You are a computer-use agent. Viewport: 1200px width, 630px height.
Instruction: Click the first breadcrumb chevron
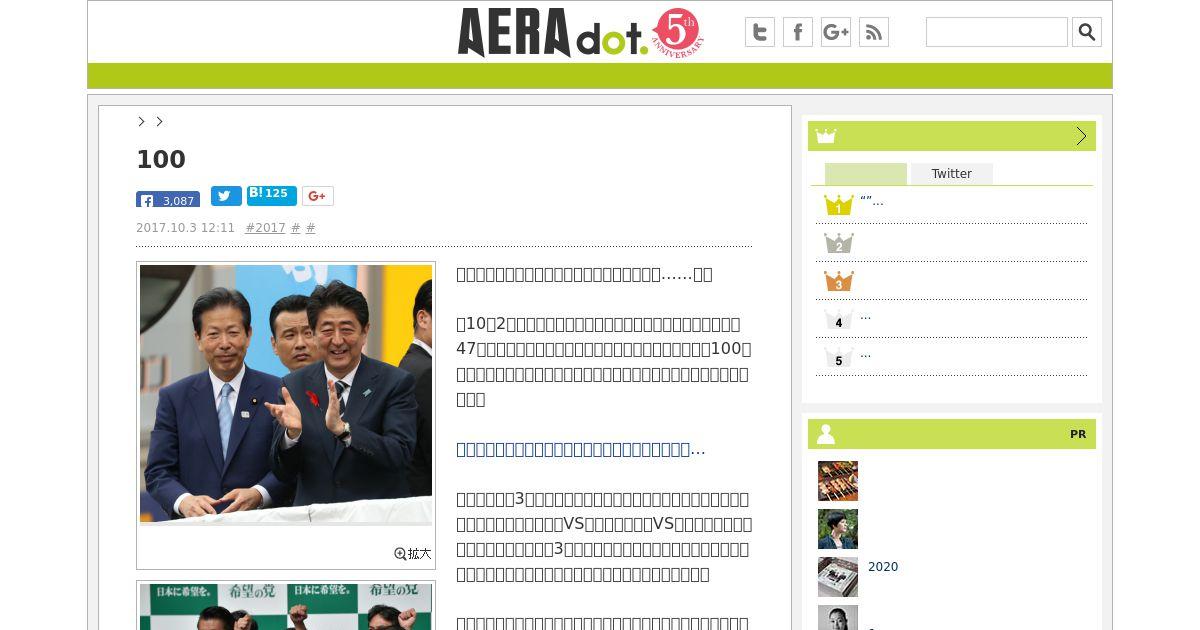pos(141,121)
